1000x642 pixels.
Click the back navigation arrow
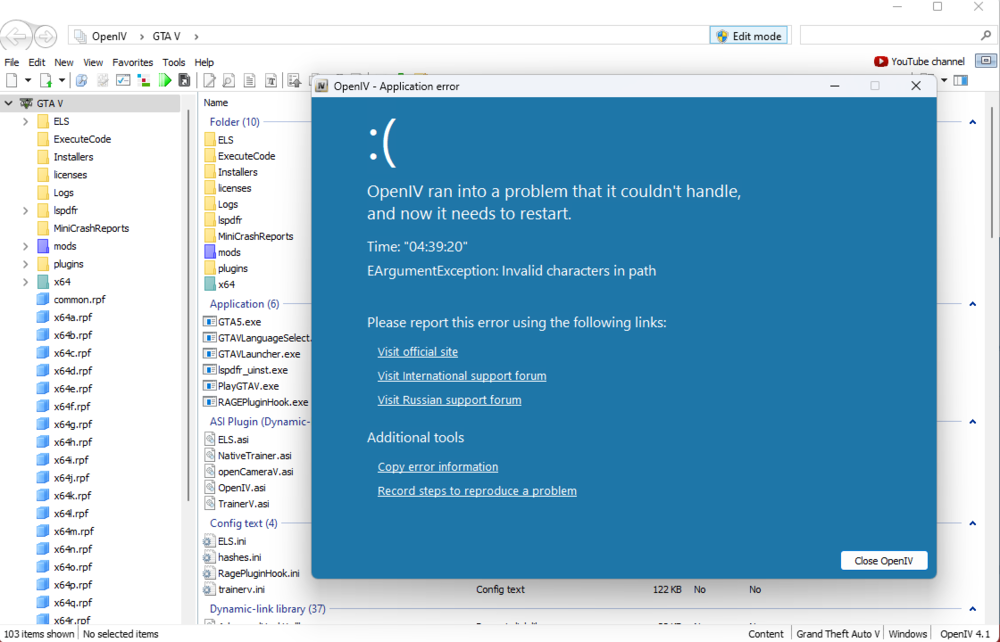click(x=17, y=36)
